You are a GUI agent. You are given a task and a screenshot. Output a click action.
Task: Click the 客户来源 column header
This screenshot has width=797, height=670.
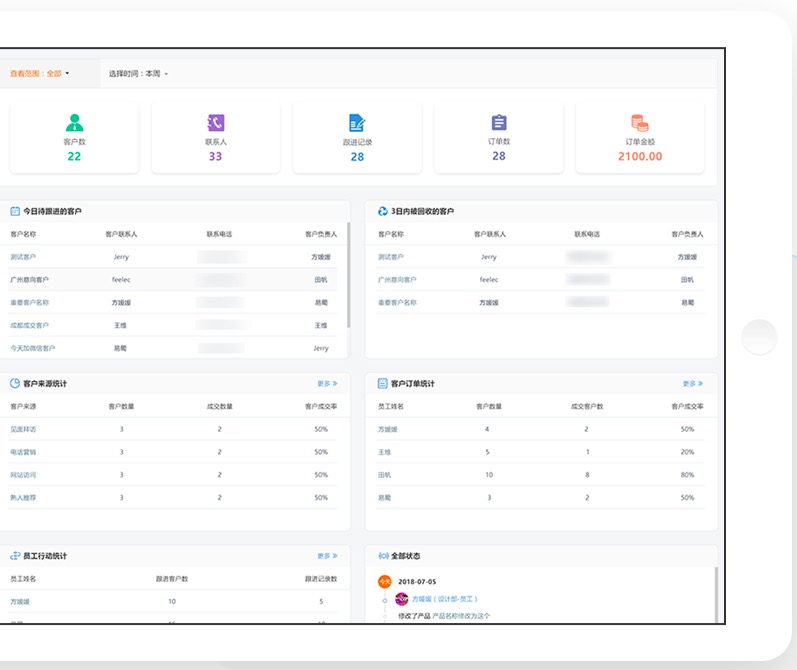click(23, 406)
